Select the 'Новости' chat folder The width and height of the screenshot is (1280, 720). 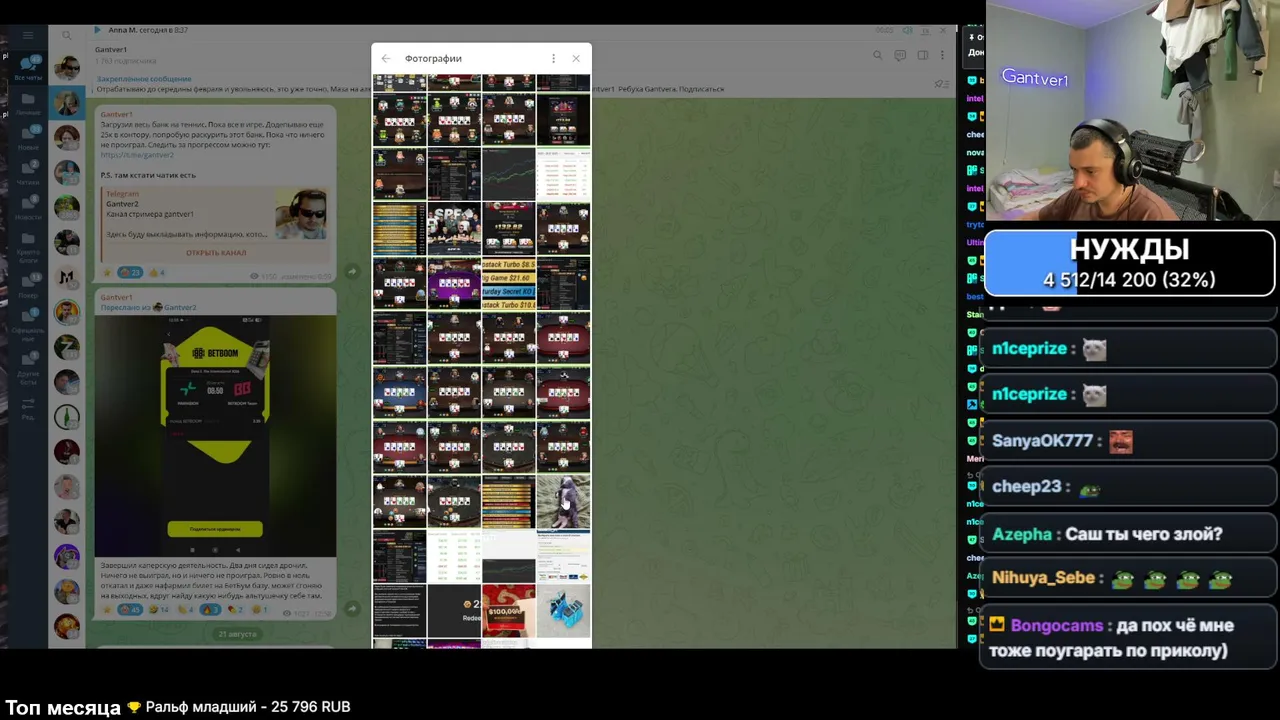point(28,208)
